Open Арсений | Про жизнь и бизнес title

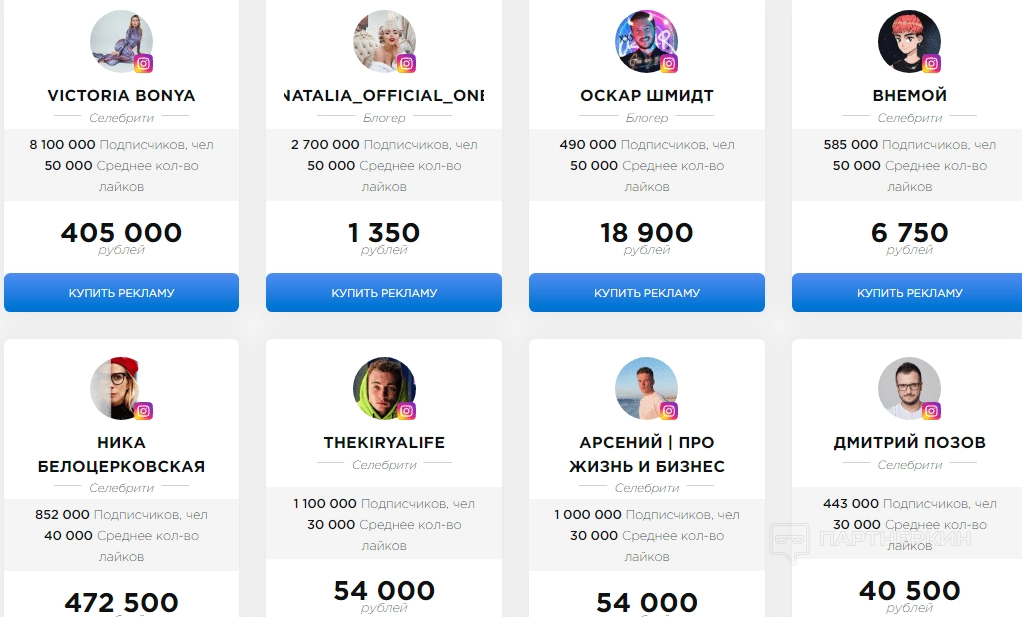[x=647, y=454]
